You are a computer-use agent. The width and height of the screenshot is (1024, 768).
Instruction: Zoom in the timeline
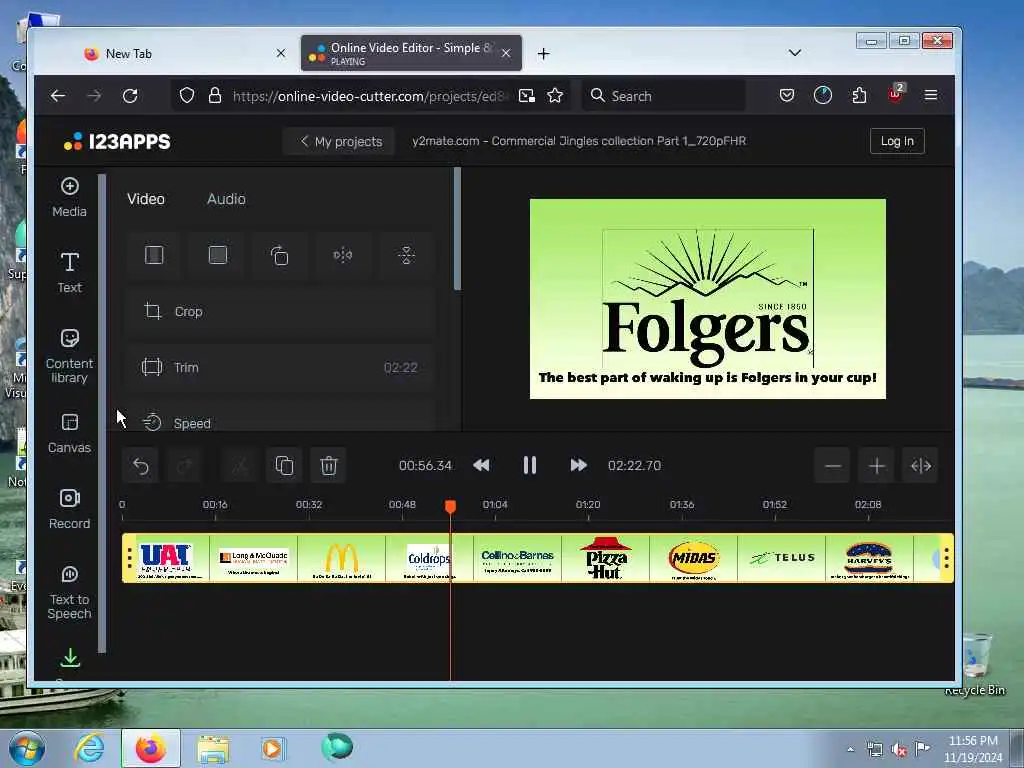click(877, 466)
